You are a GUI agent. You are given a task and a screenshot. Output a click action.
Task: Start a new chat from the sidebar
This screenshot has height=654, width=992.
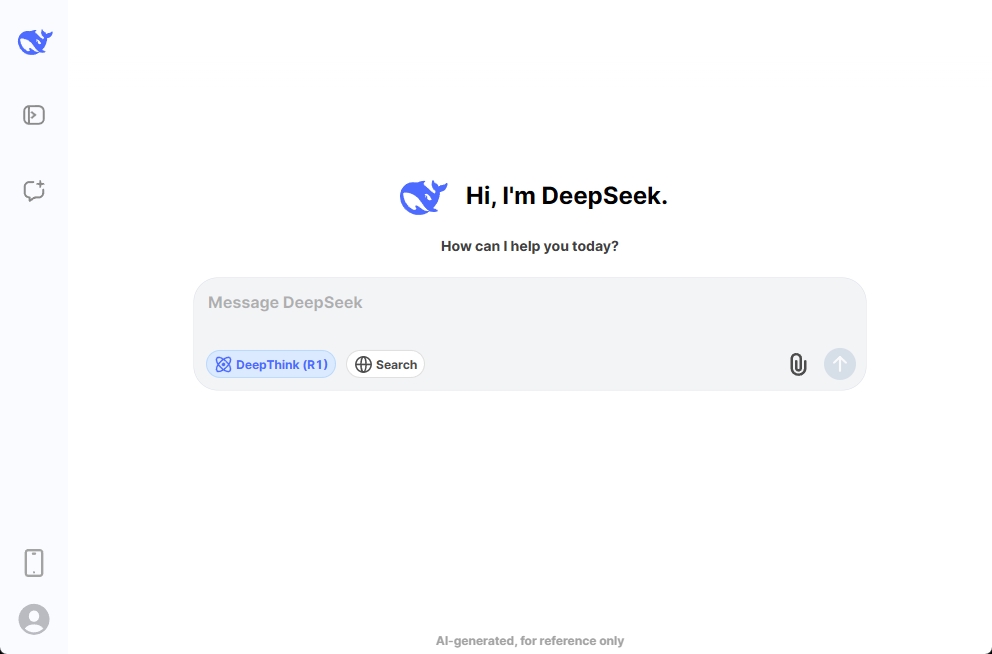[34, 190]
